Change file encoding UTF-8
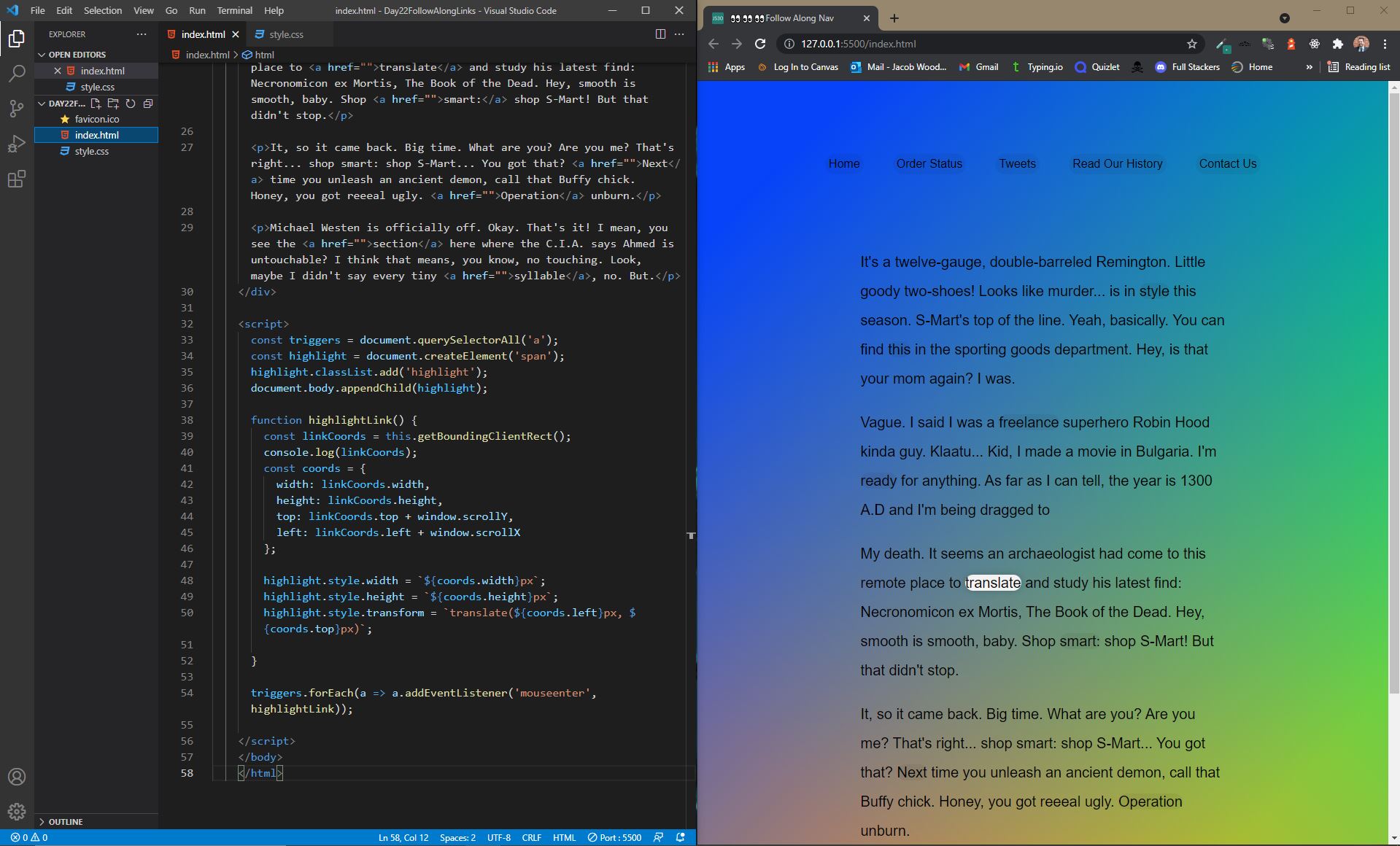This screenshot has height=846, width=1400. (499, 837)
